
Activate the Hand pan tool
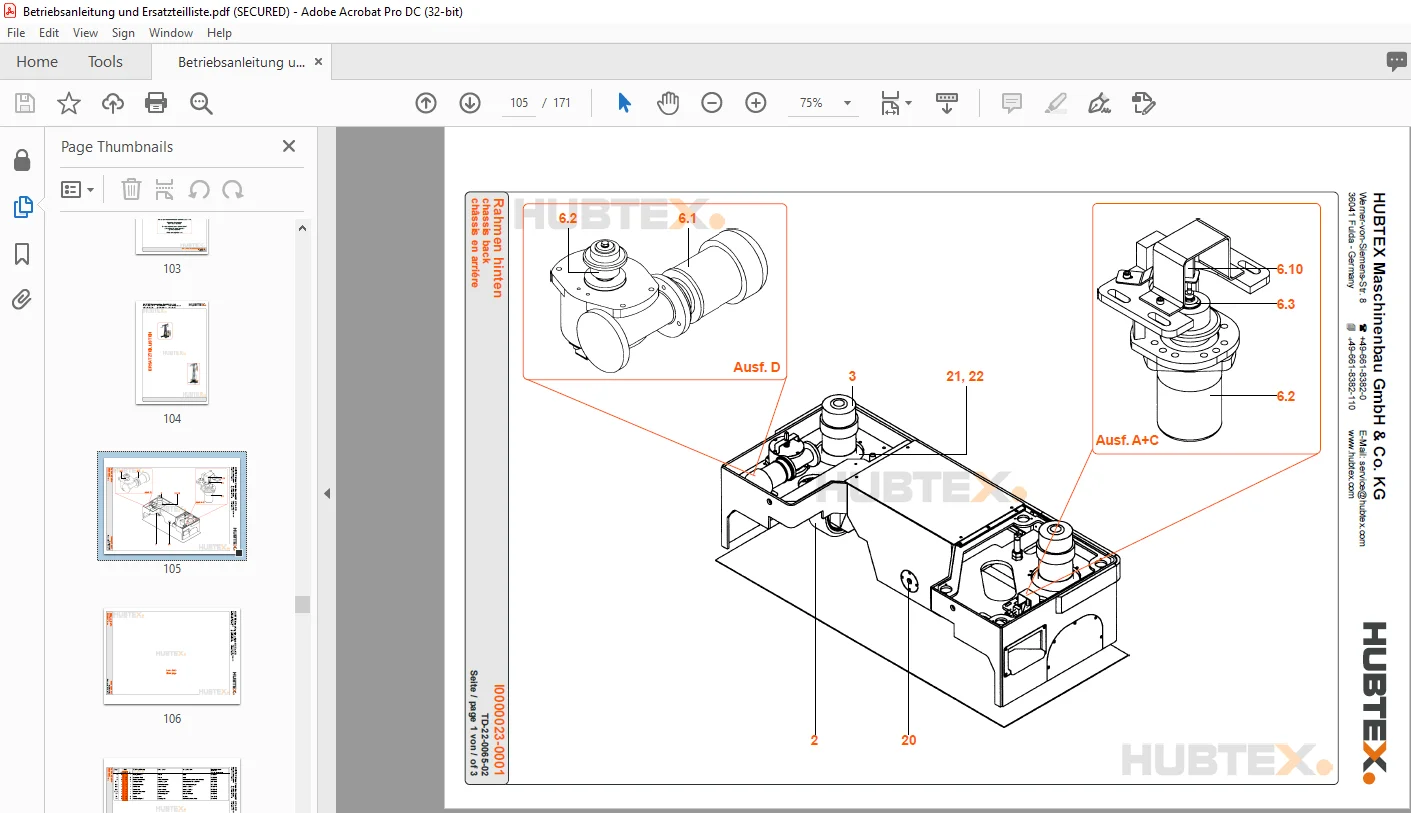click(668, 103)
